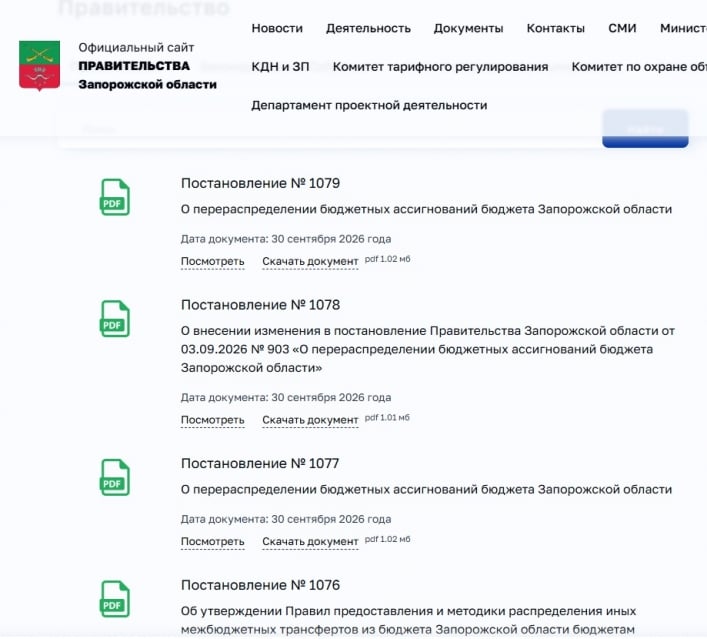Click the search input field
This screenshot has width=707, height=639.
click(330, 129)
